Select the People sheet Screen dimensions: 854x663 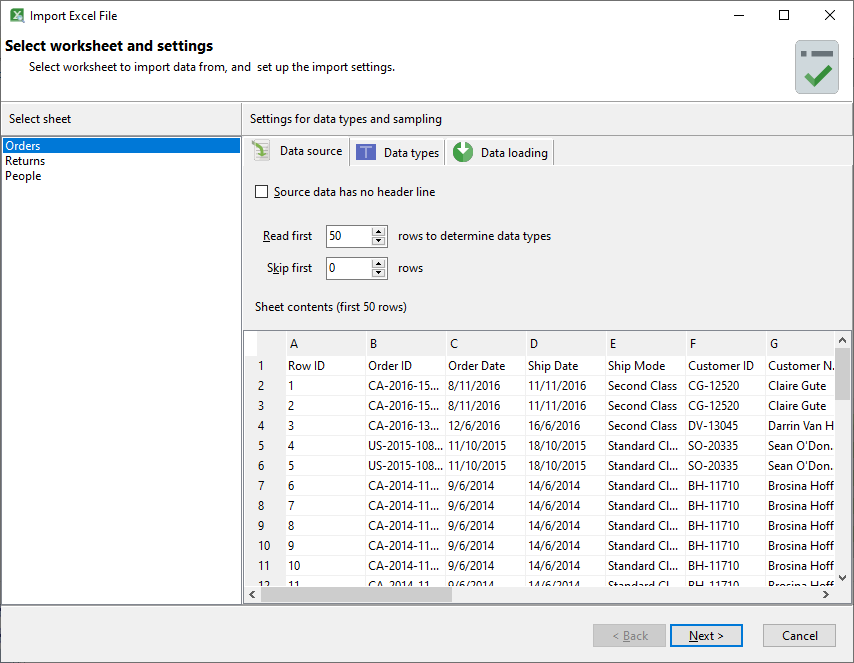click(23, 176)
